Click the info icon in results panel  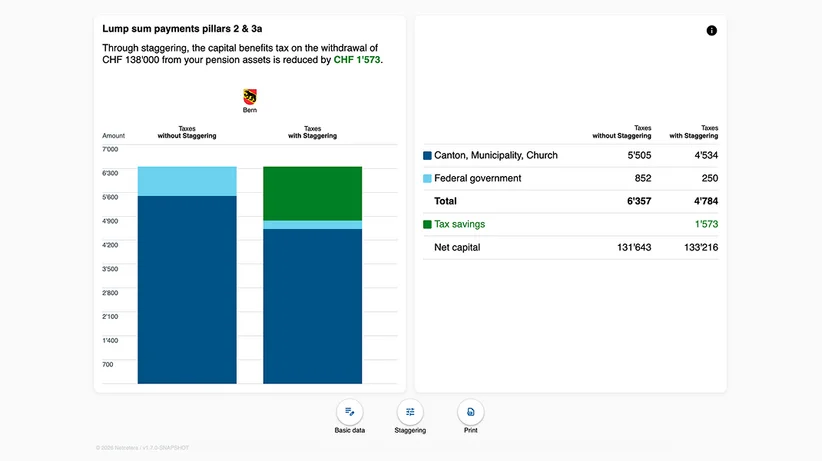tap(711, 30)
